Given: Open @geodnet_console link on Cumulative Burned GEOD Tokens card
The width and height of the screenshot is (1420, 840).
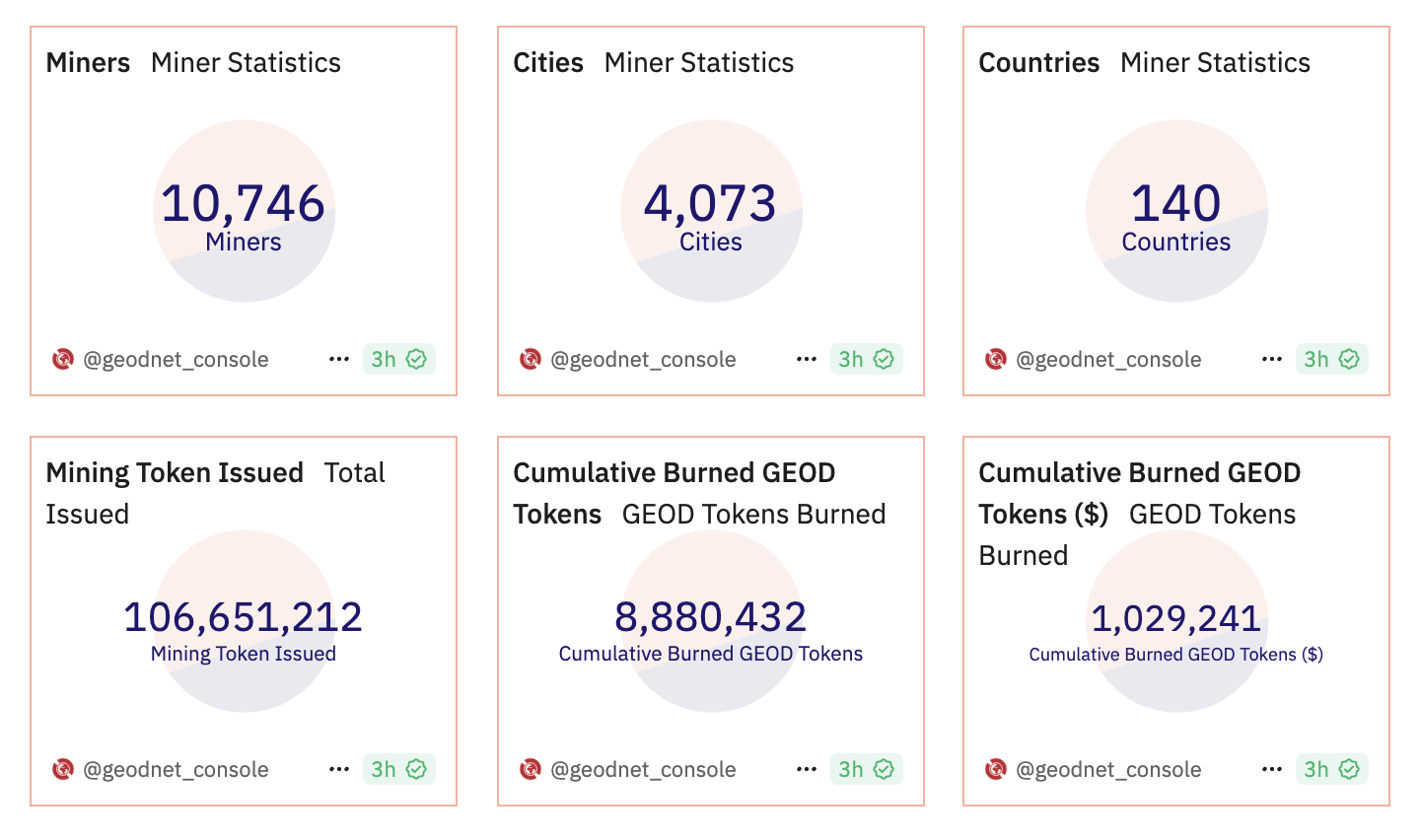Looking at the screenshot, I should 643,769.
